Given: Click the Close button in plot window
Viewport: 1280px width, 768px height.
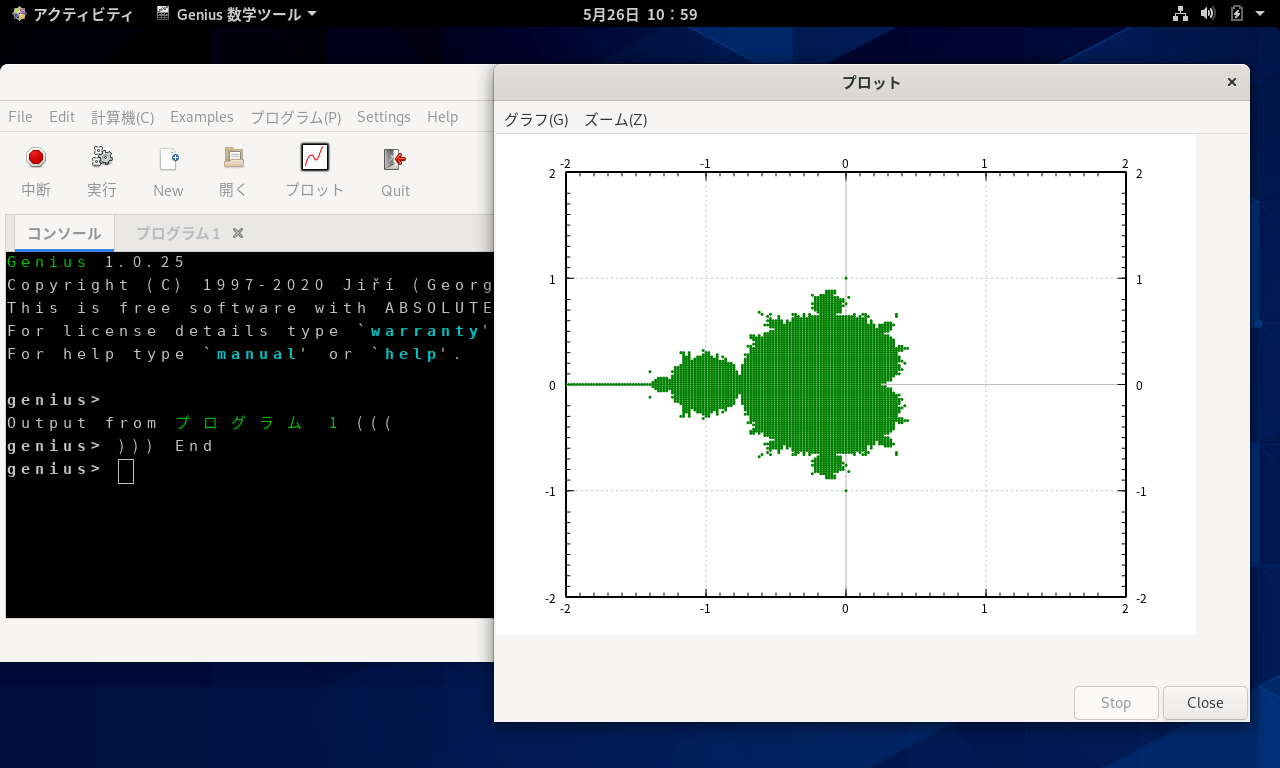Looking at the screenshot, I should [1205, 702].
